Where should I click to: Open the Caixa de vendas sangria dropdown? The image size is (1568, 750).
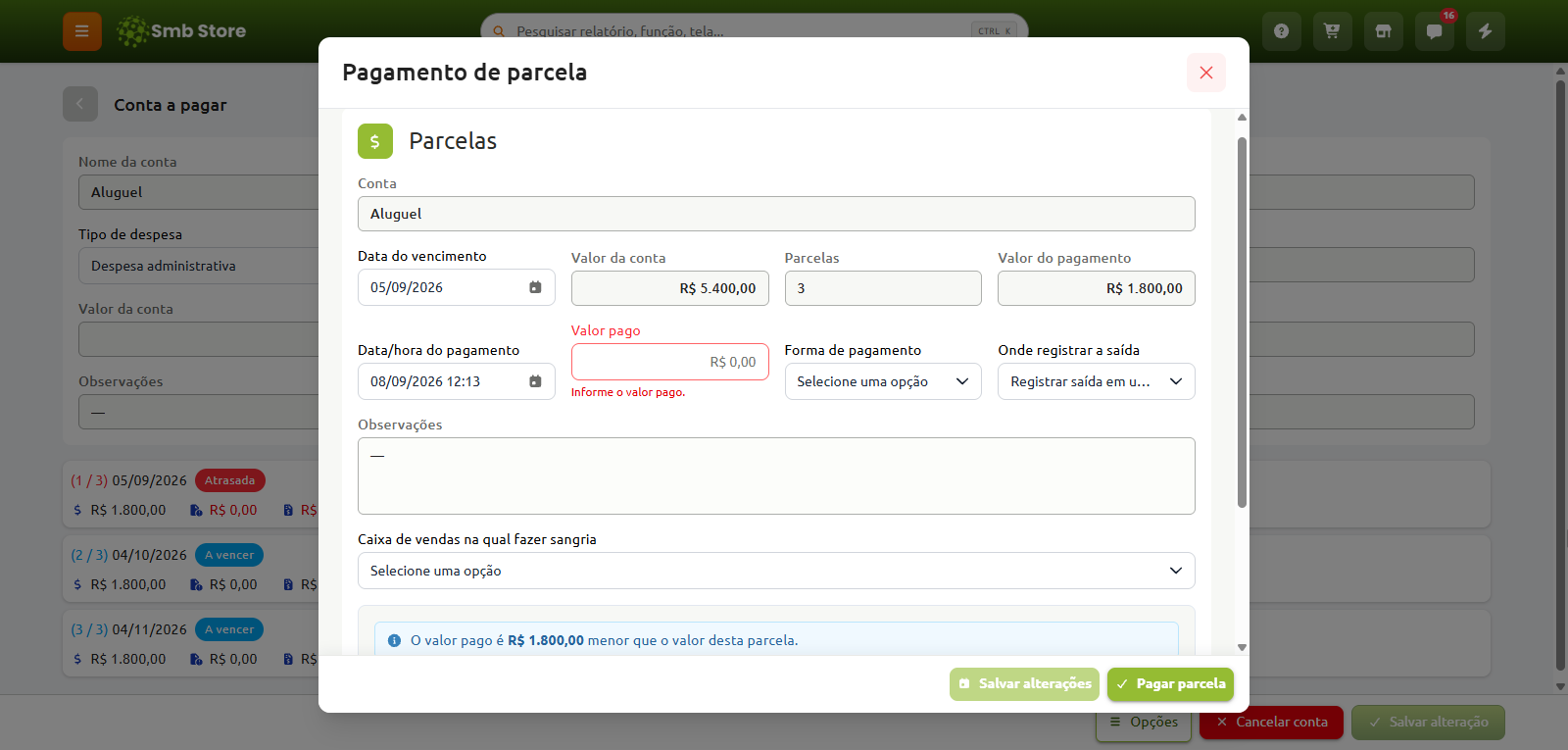click(x=776, y=571)
